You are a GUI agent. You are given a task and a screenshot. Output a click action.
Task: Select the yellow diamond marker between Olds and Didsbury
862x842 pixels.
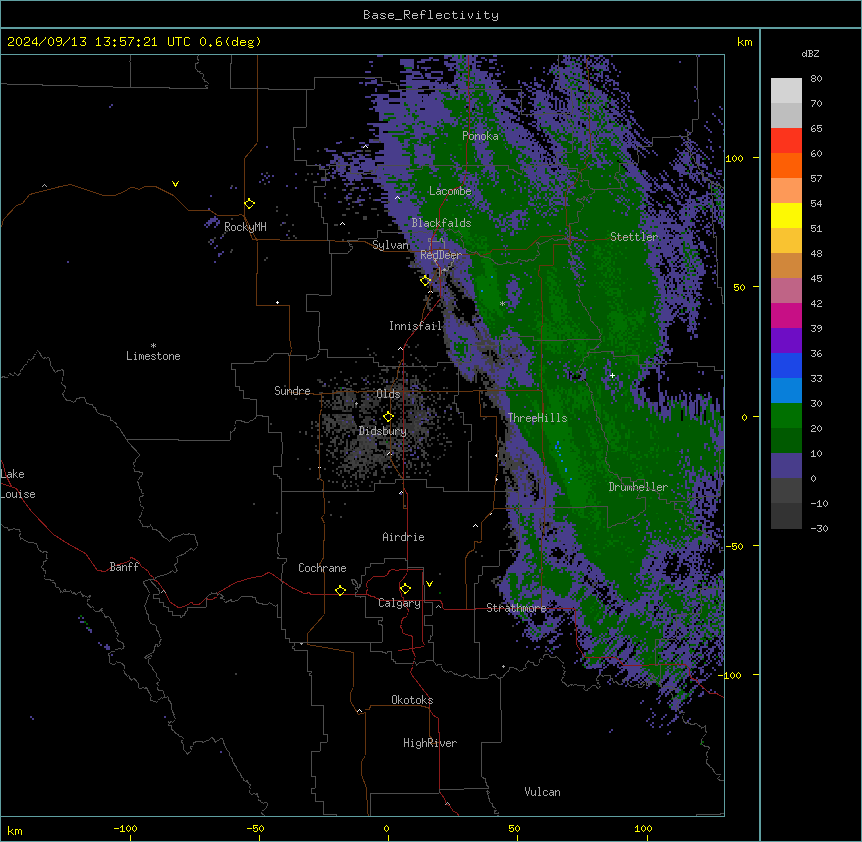[x=388, y=417]
